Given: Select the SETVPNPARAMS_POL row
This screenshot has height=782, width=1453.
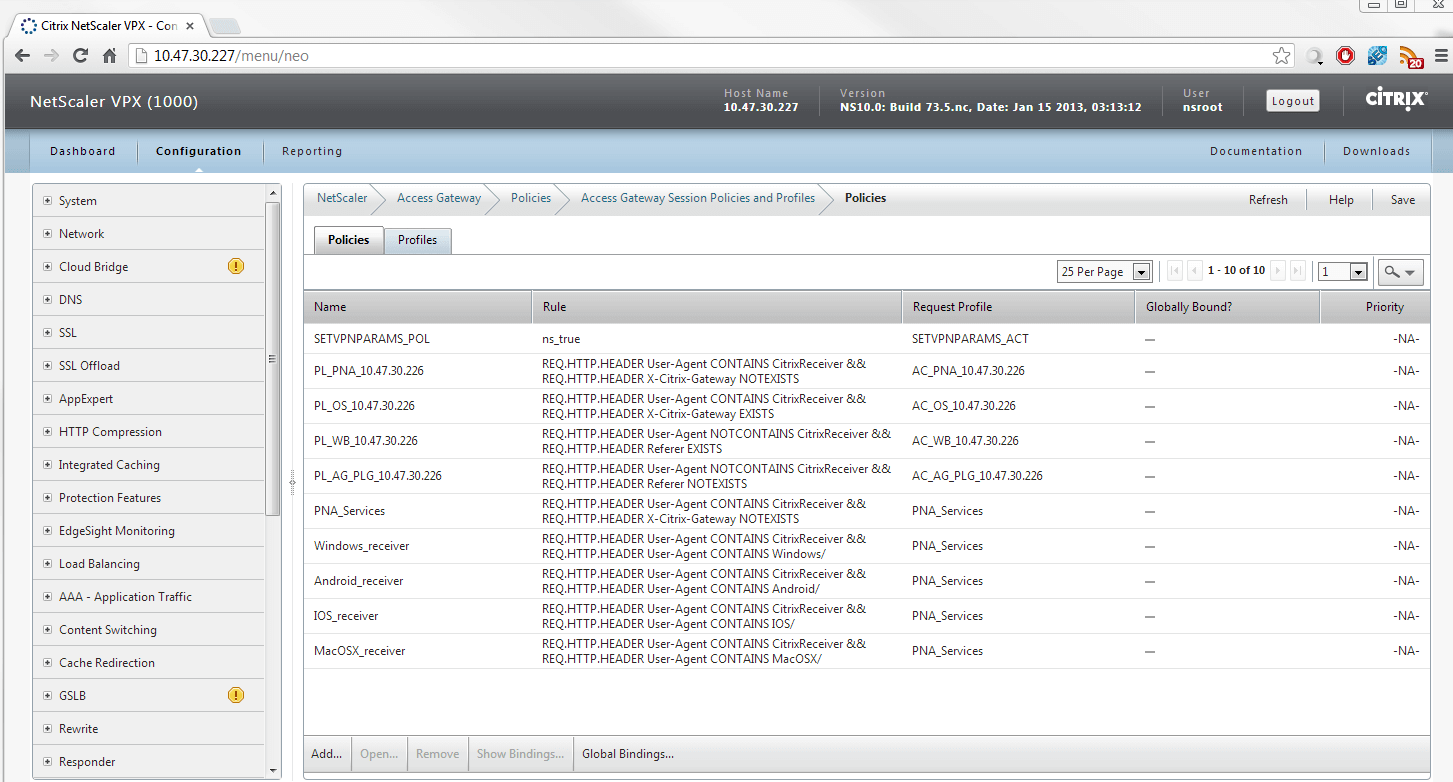Looking at the screenshot, I should tap(866, 339).
